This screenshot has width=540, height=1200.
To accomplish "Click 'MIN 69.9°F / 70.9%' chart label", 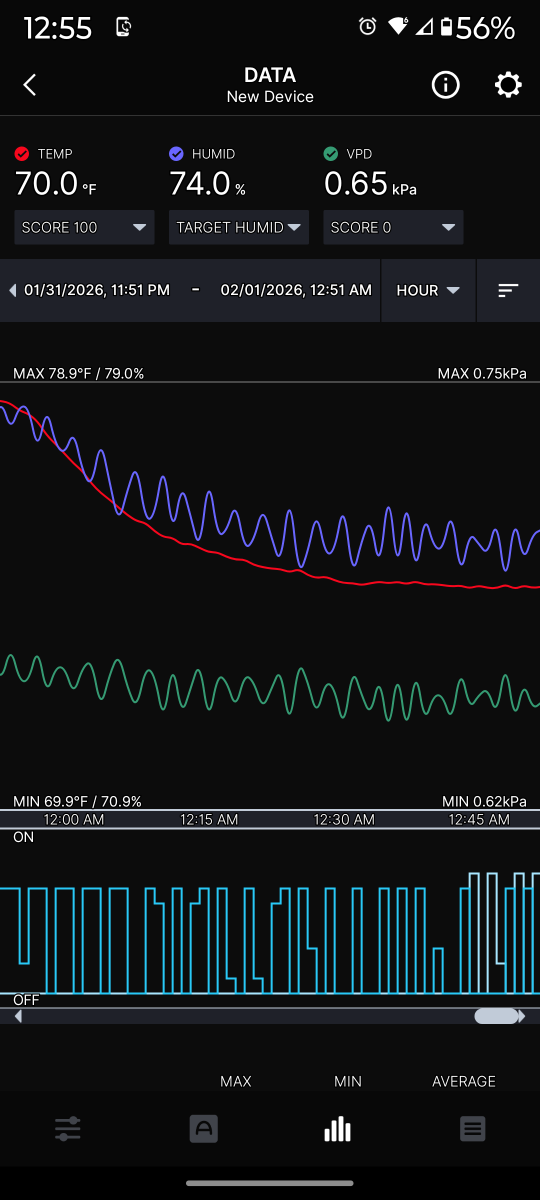I will 77,801.
